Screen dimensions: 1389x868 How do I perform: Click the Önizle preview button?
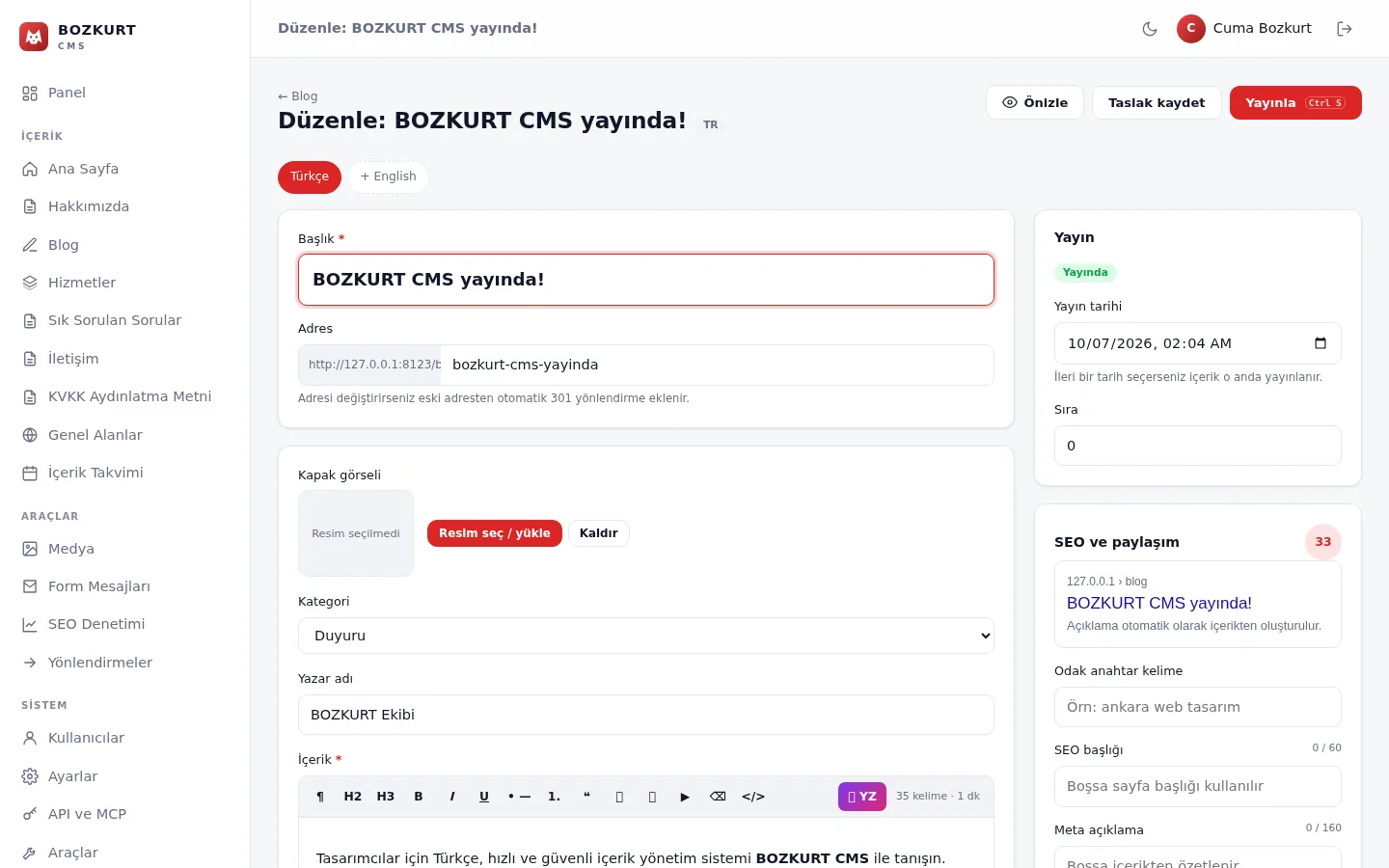point(1035,103)
